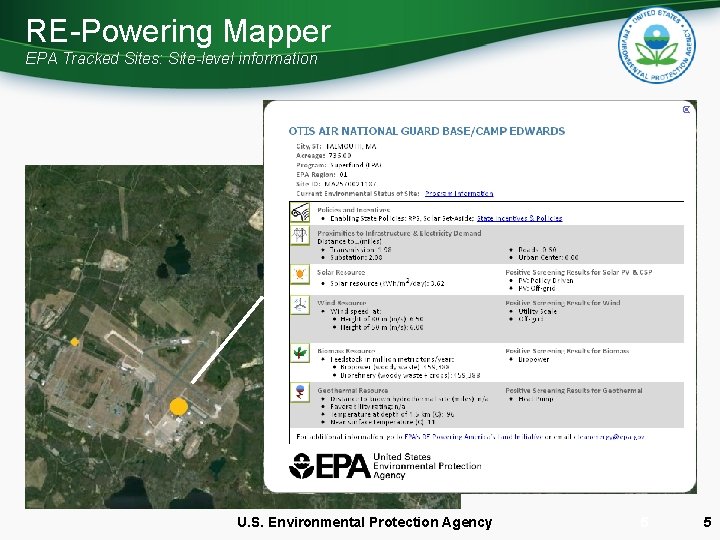Click the cleanenergy email address link
The image size is (720, 540).
click(608, 437)
